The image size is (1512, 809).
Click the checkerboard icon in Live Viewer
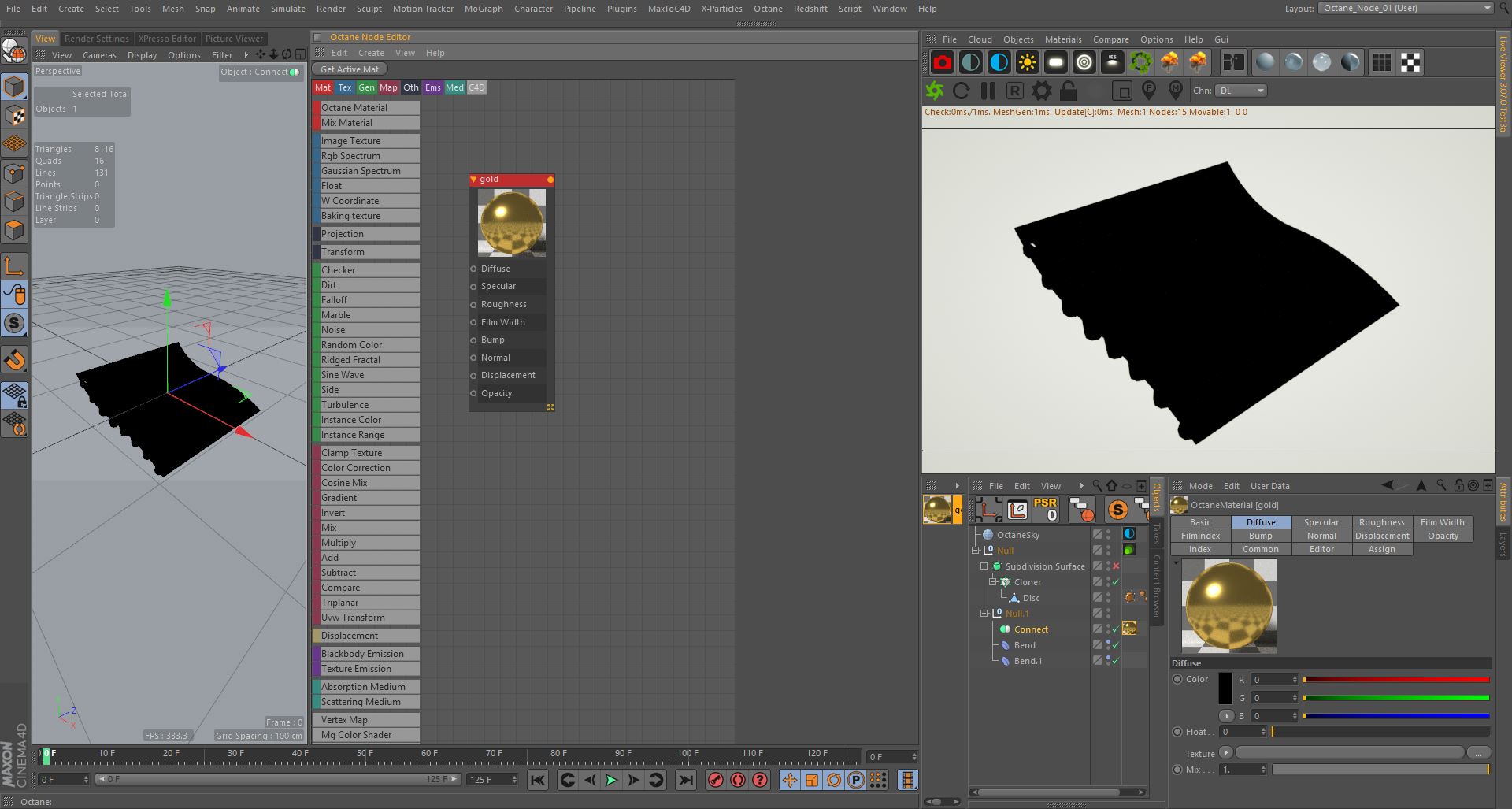coord(1410,62)
